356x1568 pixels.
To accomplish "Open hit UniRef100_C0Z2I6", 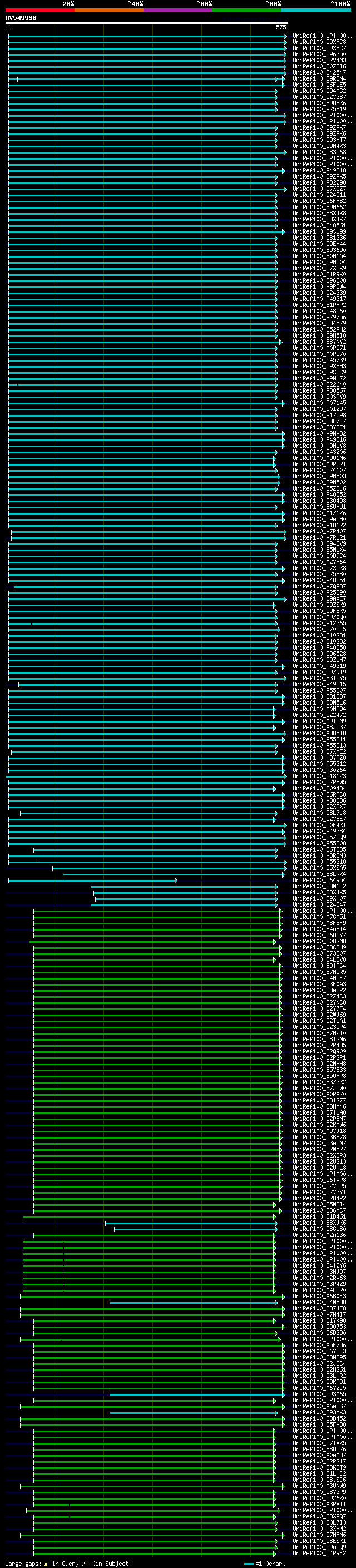I will pyautogui.click(x=319, y=66).
